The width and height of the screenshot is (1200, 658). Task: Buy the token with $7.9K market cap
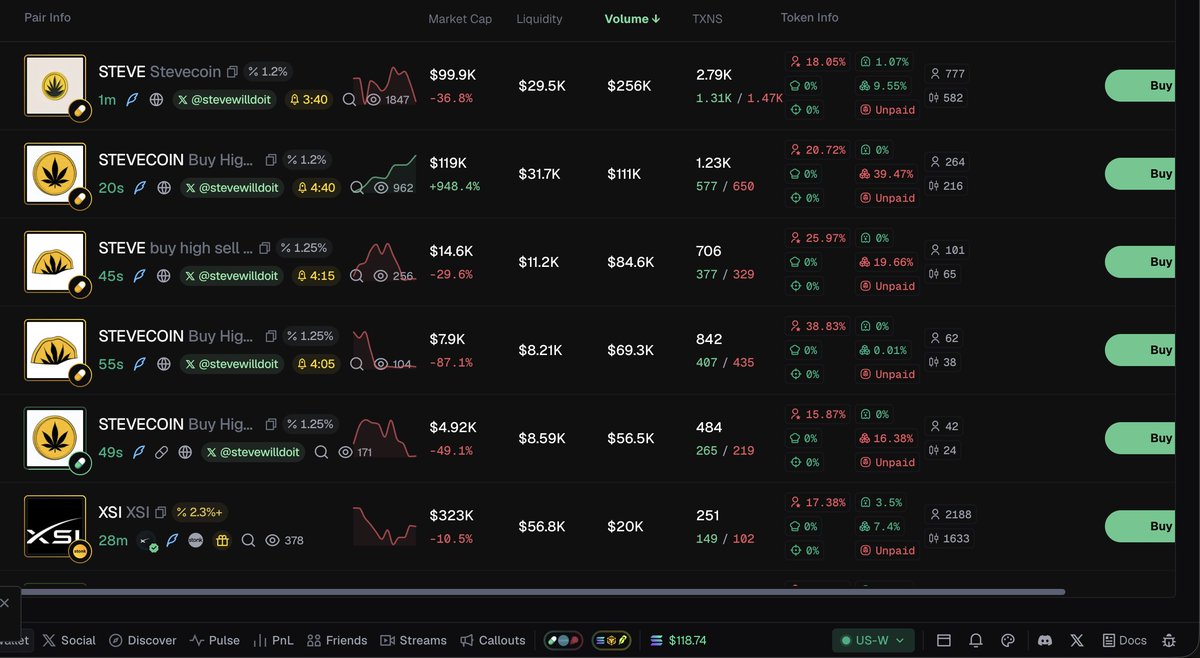tap(1140, 350)
